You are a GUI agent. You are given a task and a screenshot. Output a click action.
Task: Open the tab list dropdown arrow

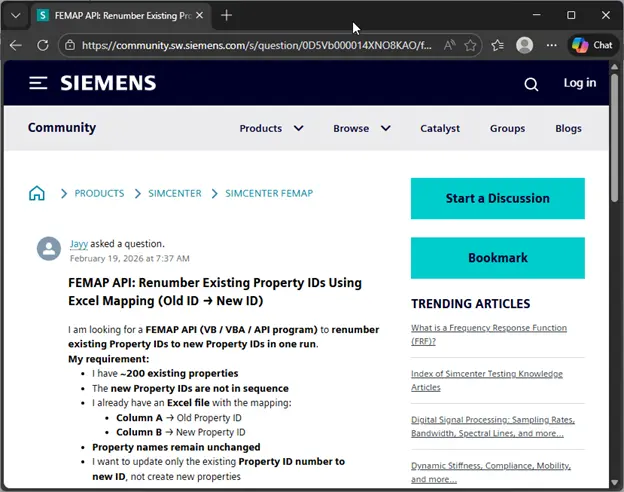(16, 16)
